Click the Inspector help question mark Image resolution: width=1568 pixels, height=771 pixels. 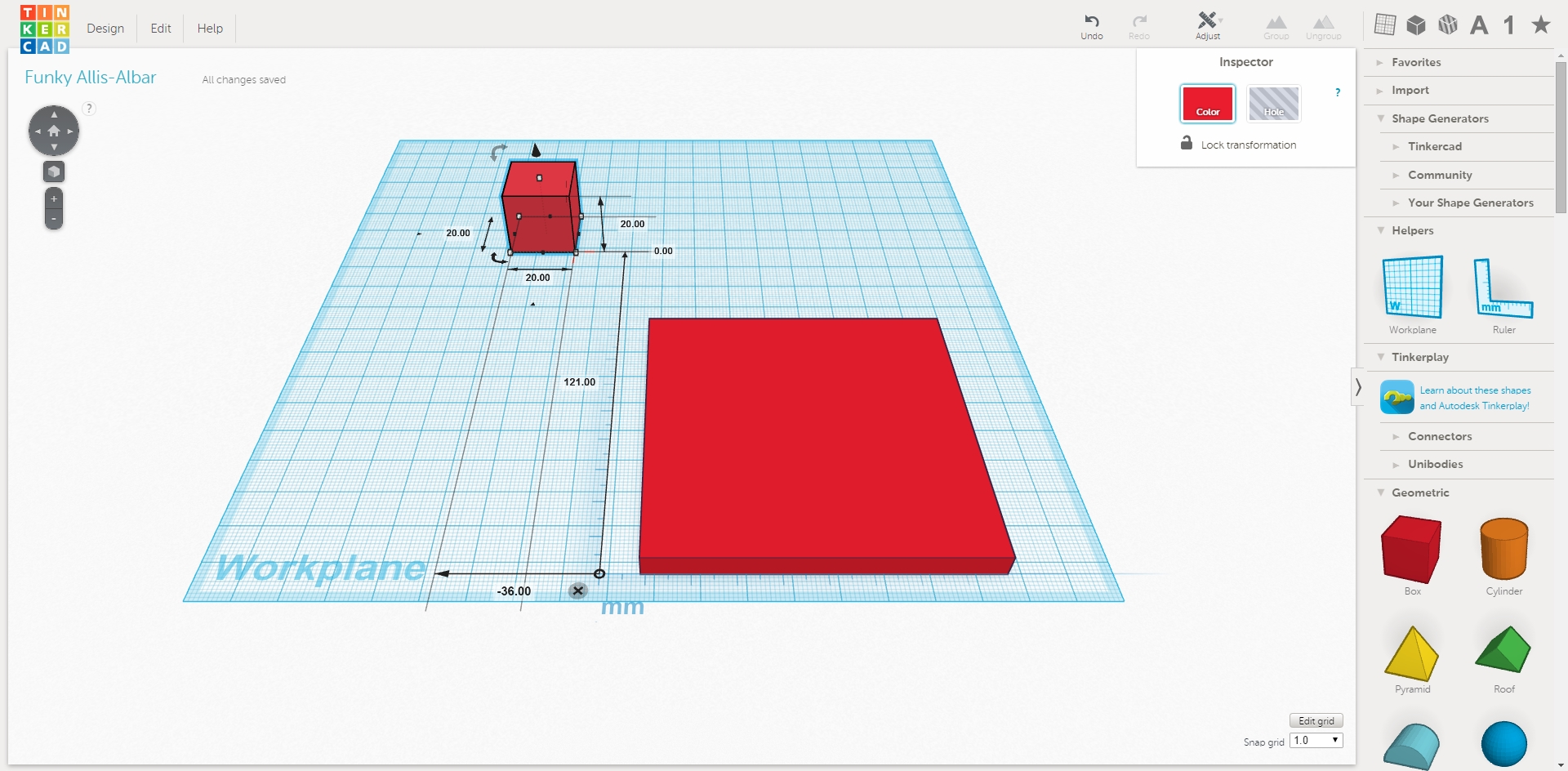[x=1338, y=92]
